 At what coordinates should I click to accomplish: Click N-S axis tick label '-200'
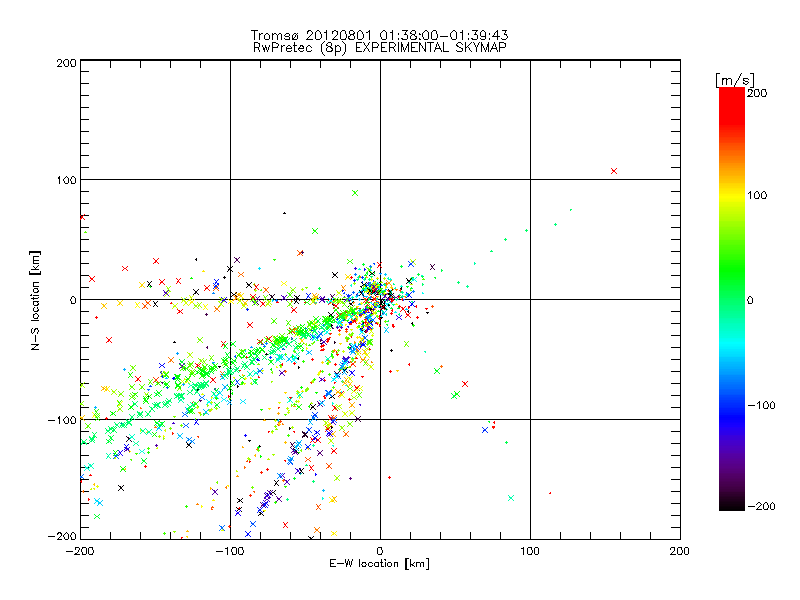(62, 536)
